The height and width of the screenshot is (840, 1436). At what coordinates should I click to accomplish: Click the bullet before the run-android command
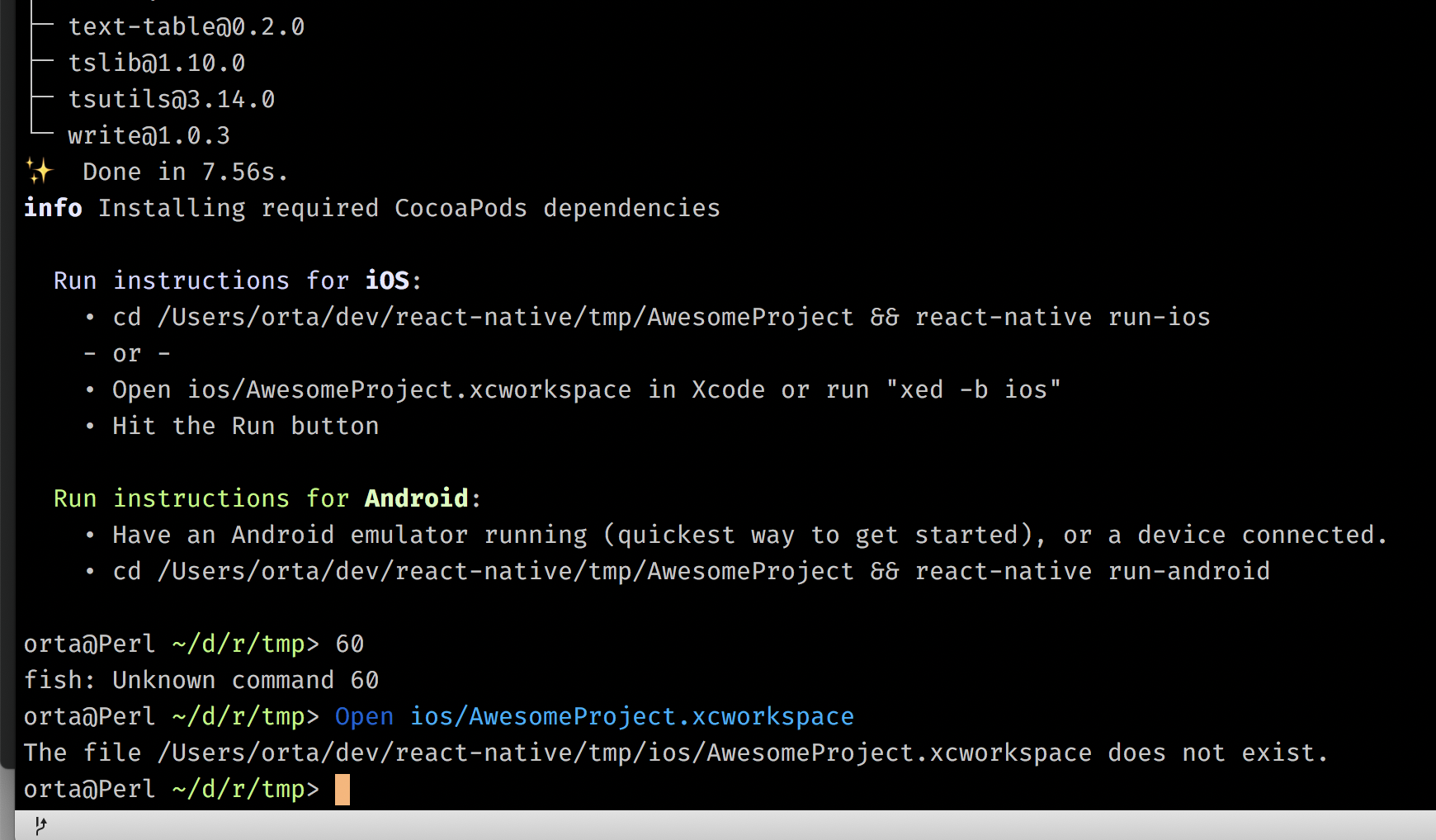(91, 570)
